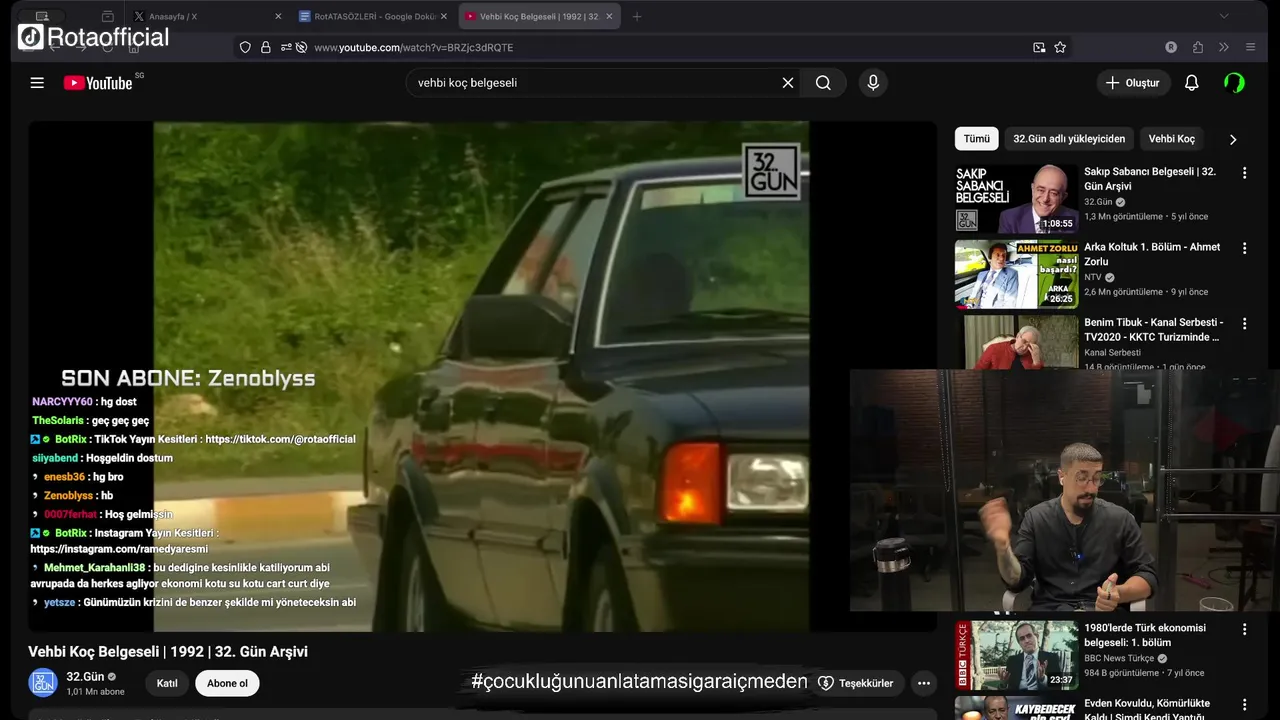Image resolution: width=1280 pixels, height=720 pixels.
Task: Run search with the magnifier icon
Action: pos(823,83)
